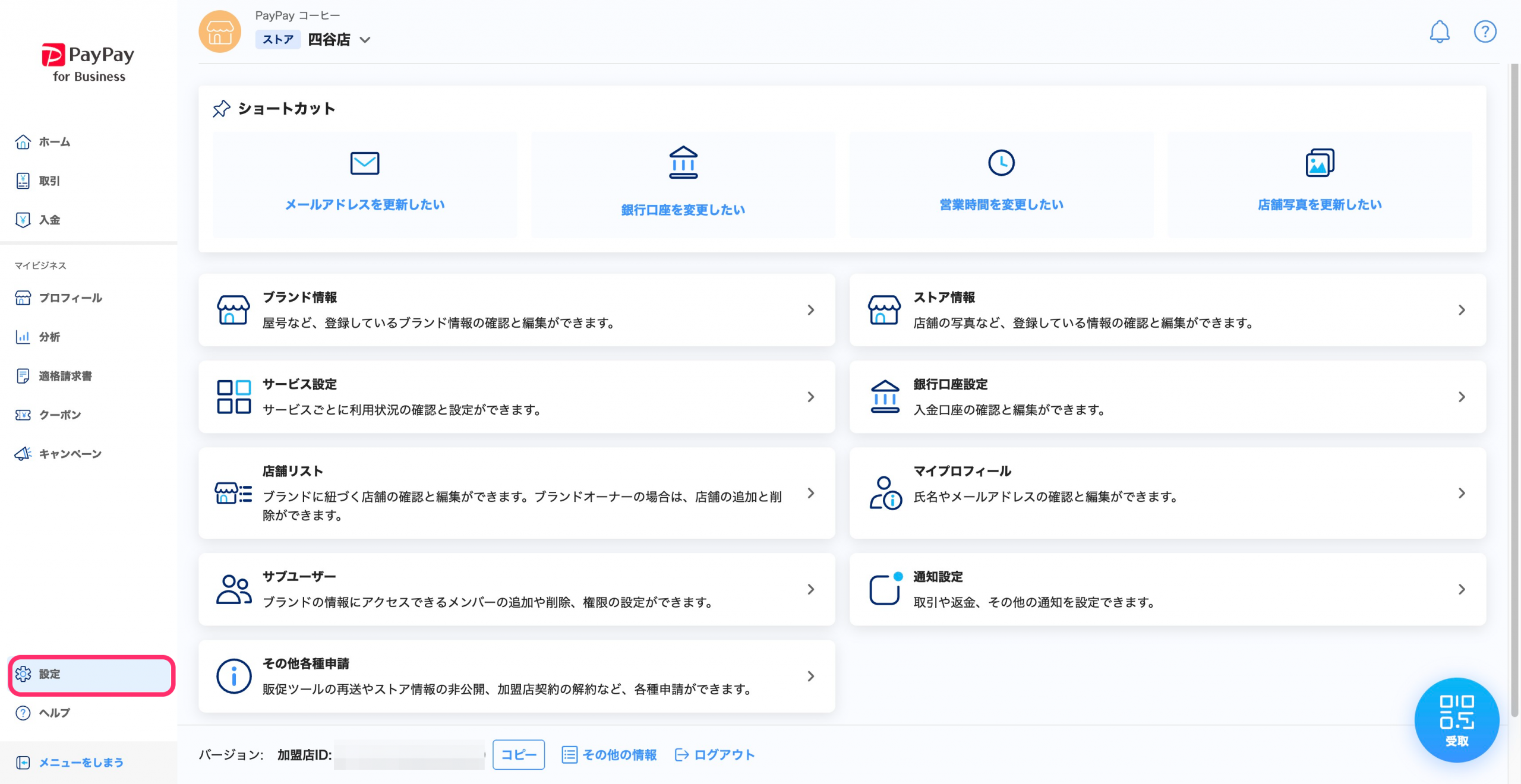
Task: Click the chevron on サービス設定 card
Action: 810,397
